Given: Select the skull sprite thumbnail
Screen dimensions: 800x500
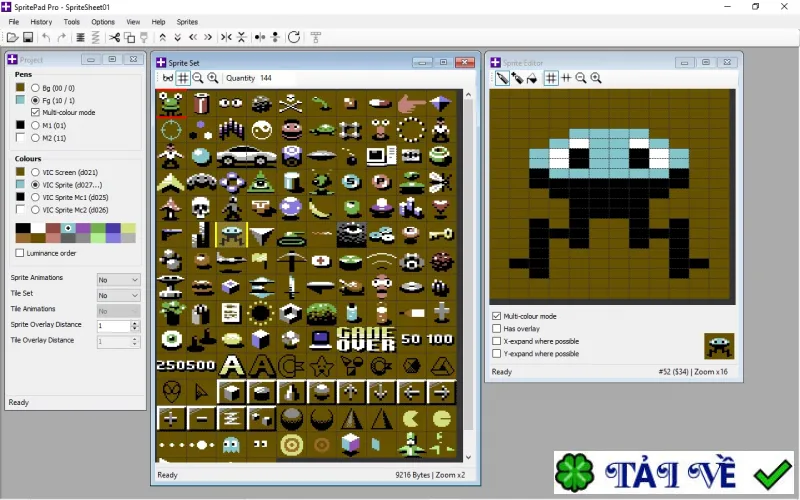Looking at the screenshot, I should (201, 208).
